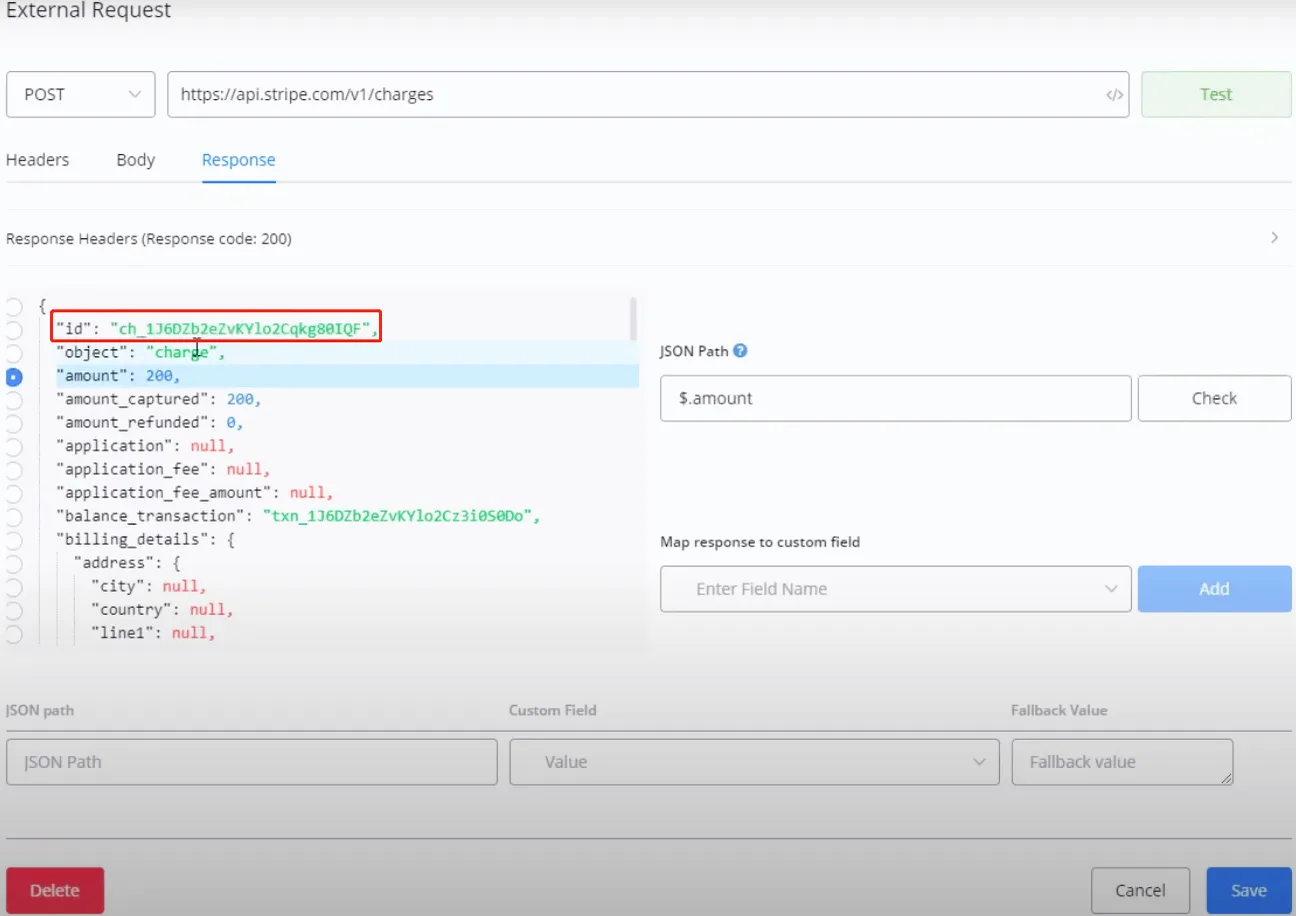Viewport: 1296px width, 916px height.
Task: Click the code variable icon in URL field
Action: click(1114, 95)
